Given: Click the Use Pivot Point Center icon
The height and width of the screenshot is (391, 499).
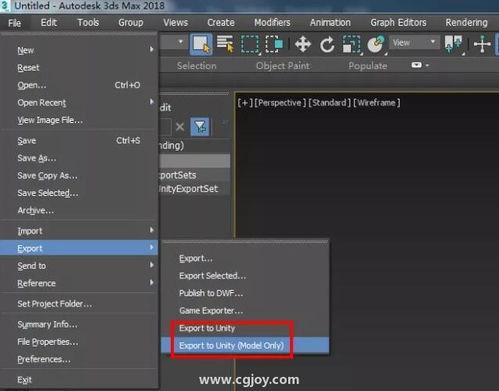Looking at the screenshot, I should (x=454, y=44).
